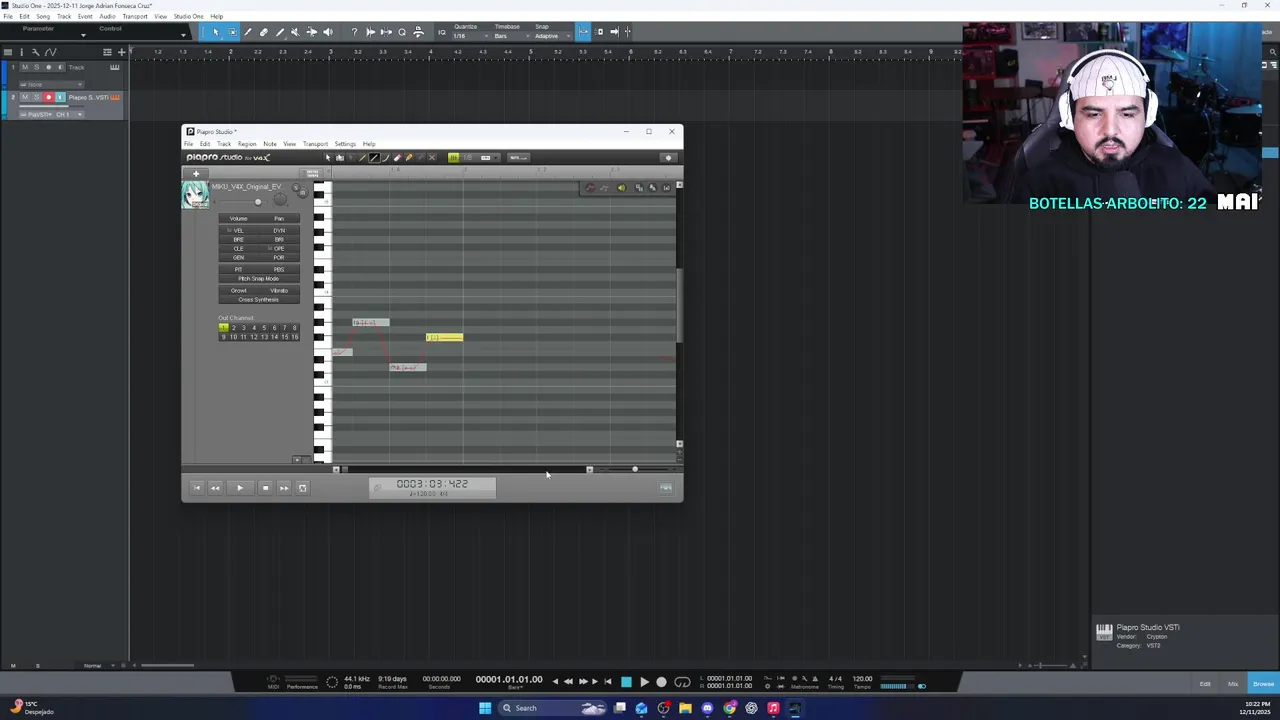
Task: Toggle loop in Studio One transport
Action: click(x=682, y=682)
